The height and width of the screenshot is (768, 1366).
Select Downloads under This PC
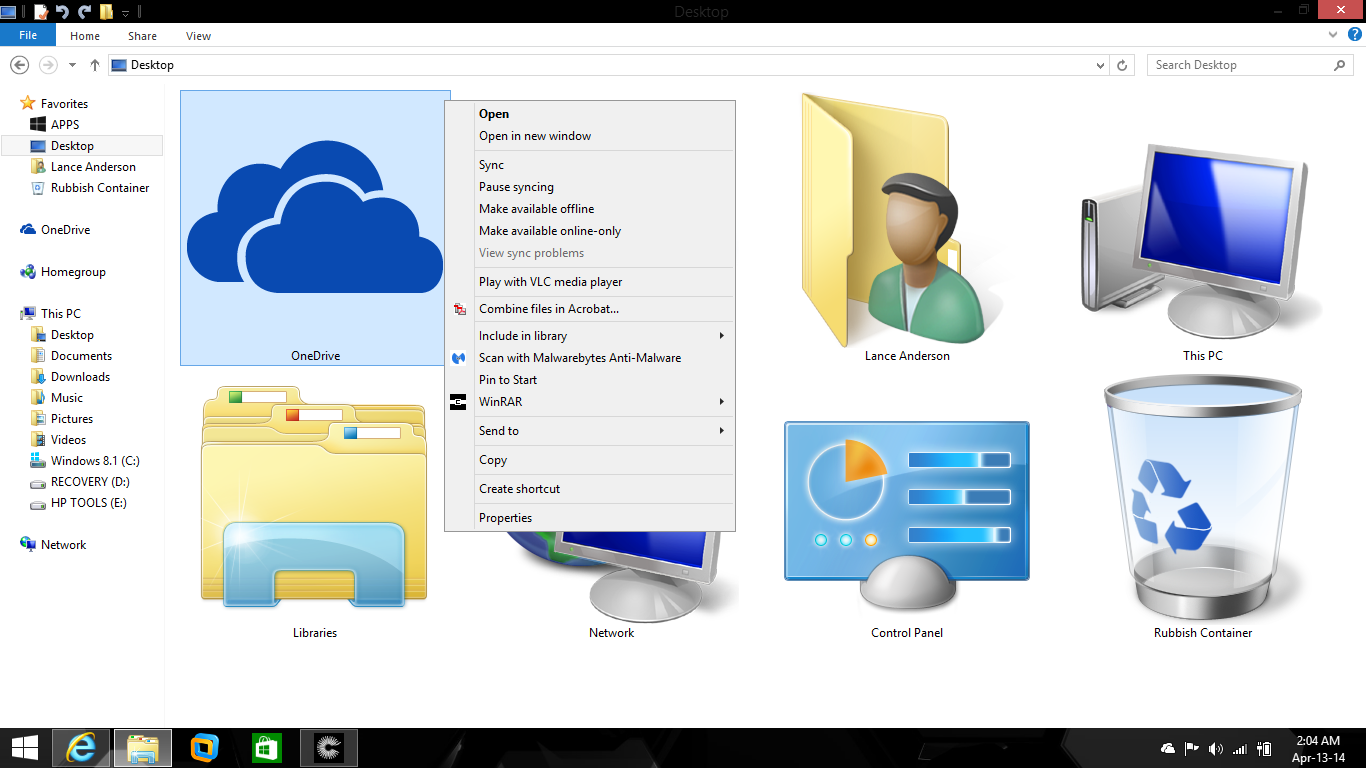tap(80, 377)
